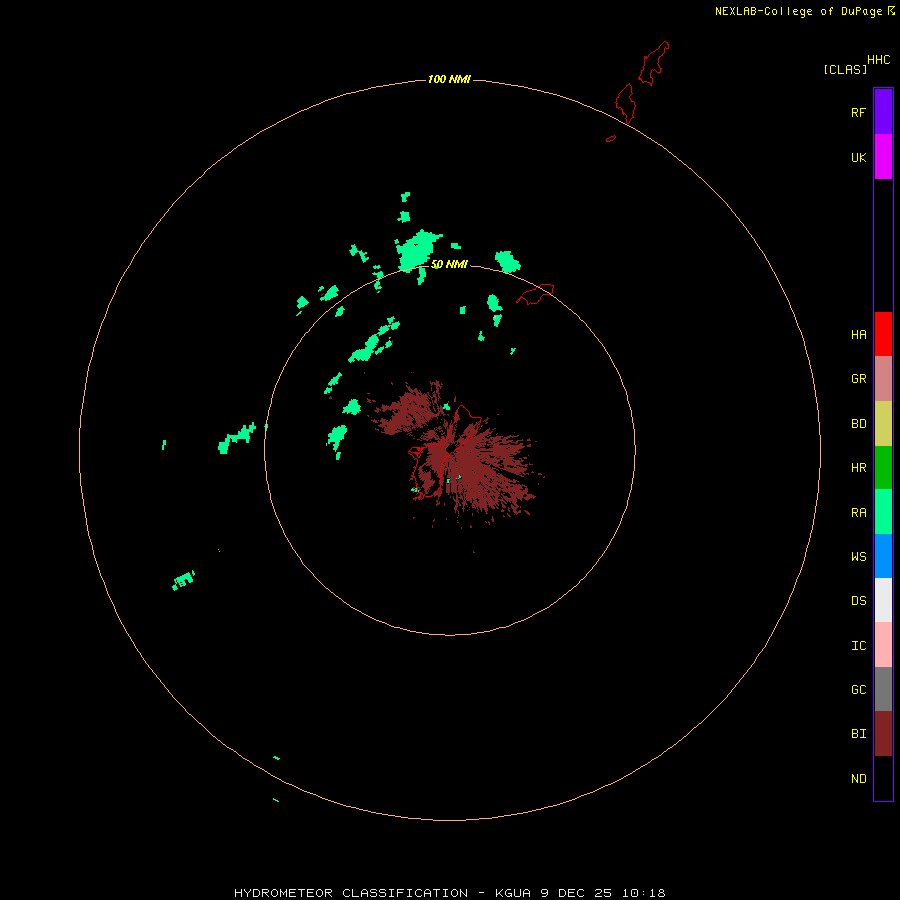
Task: Click the RA legend label
Action: [x=858, y=513]
